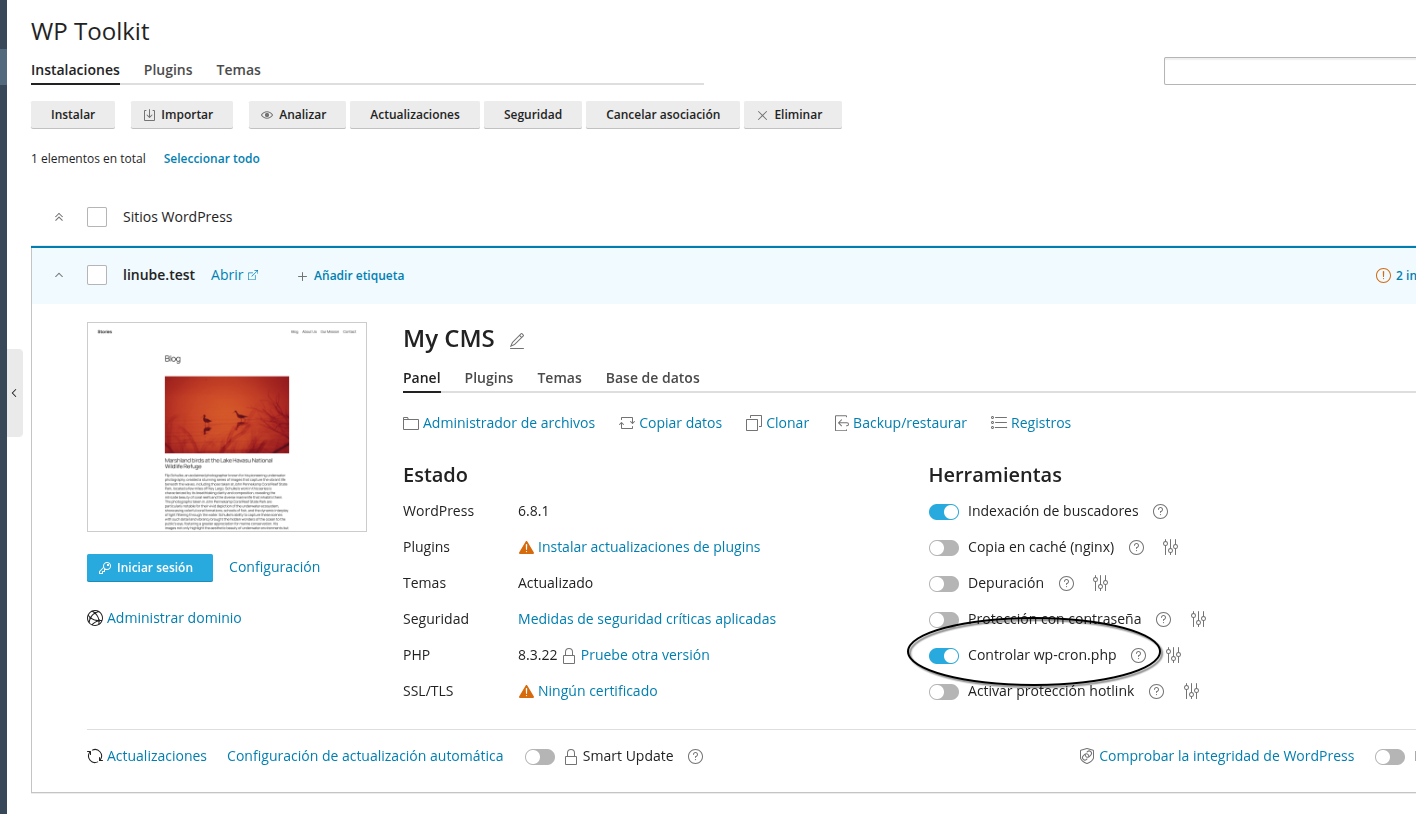The image size is (1416, 814).
Task: Open wp-cron.php settings sliders icon
Action: 1173,655
